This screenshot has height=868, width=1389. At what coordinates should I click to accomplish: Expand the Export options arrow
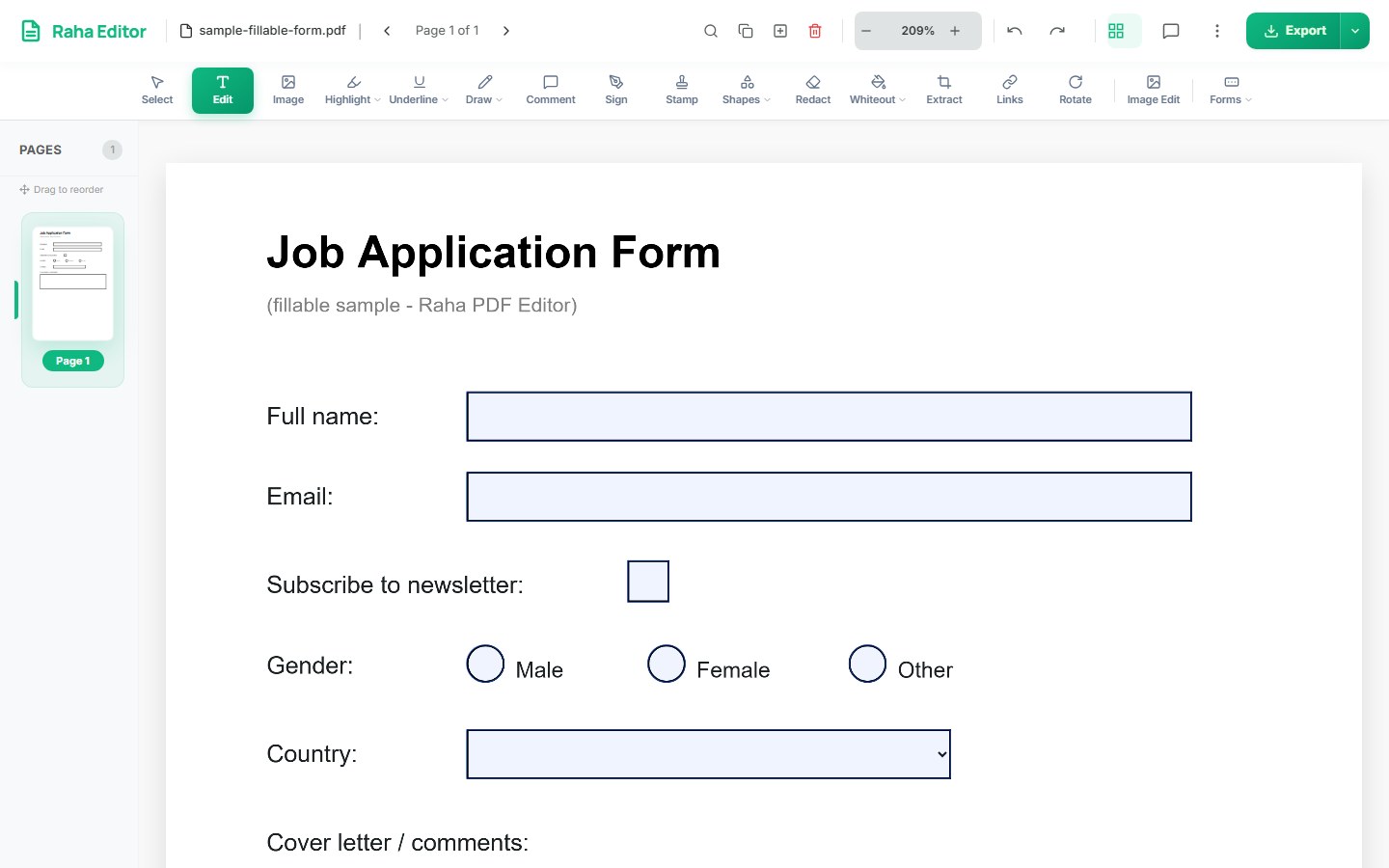[1355, 31]
